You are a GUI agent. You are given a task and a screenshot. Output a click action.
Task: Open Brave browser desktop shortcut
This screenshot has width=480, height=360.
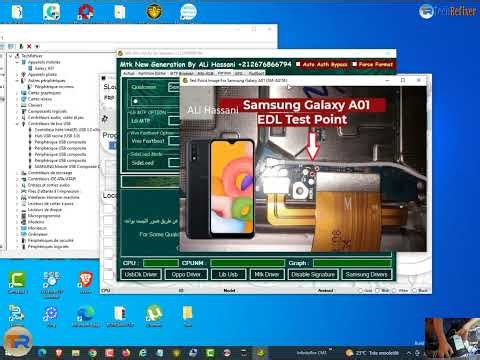85,282
